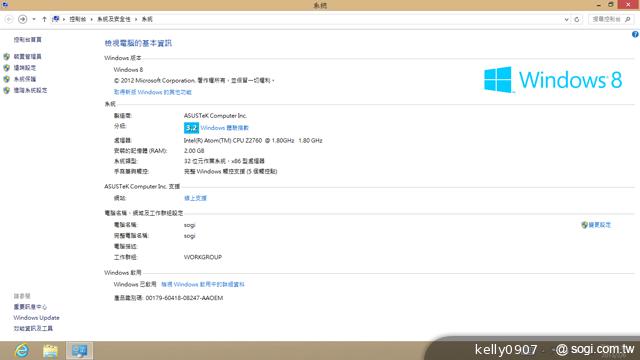The width and height of the screenshot is (640, 360).
Task: Open Help via the blue question mark
Action: click(x=635, y=34)
